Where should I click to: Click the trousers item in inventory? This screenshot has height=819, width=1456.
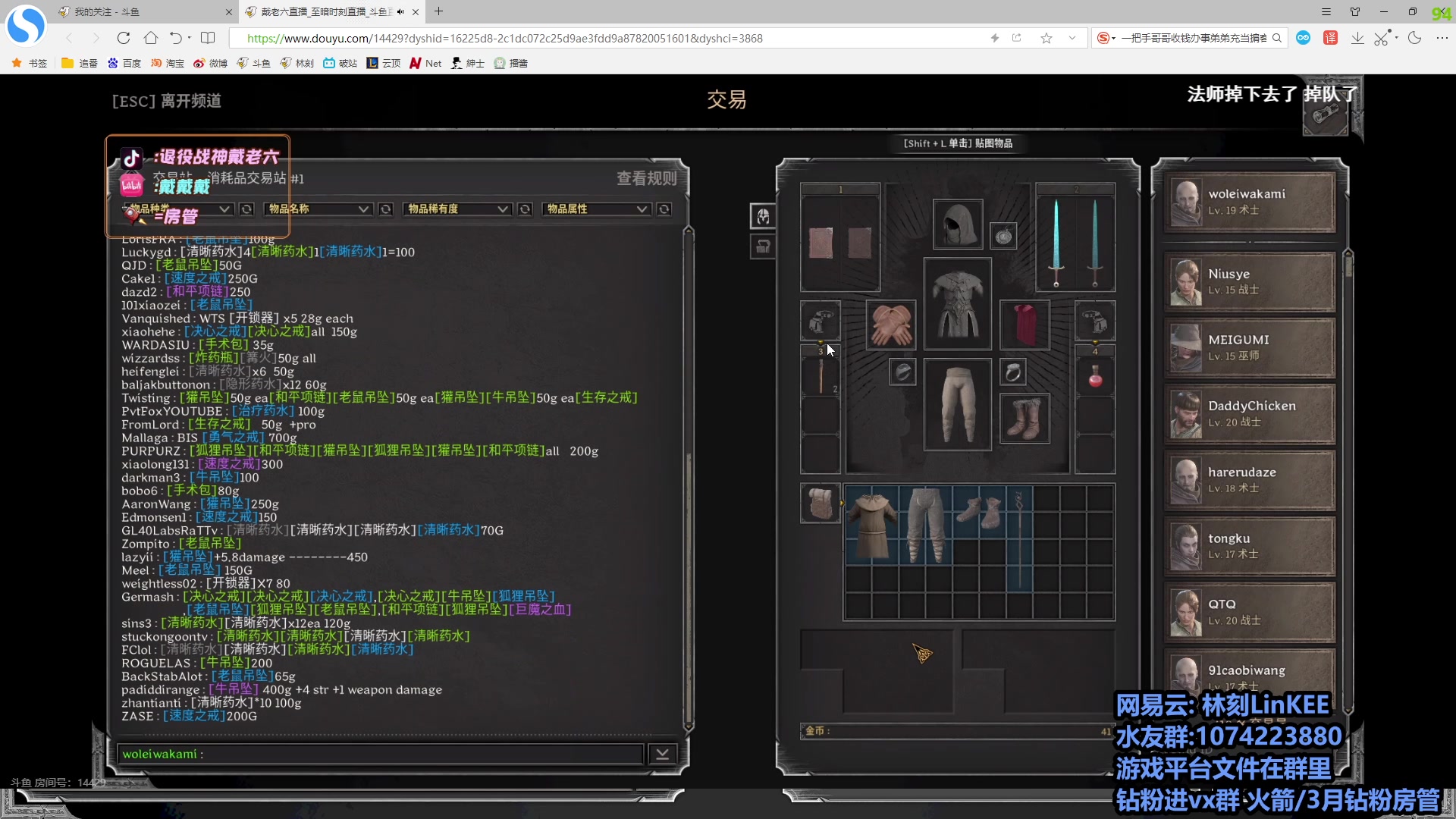coord(925,525)
